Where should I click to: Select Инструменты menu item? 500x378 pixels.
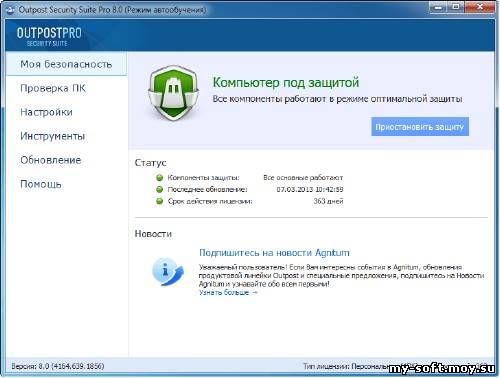coord(53,136)
